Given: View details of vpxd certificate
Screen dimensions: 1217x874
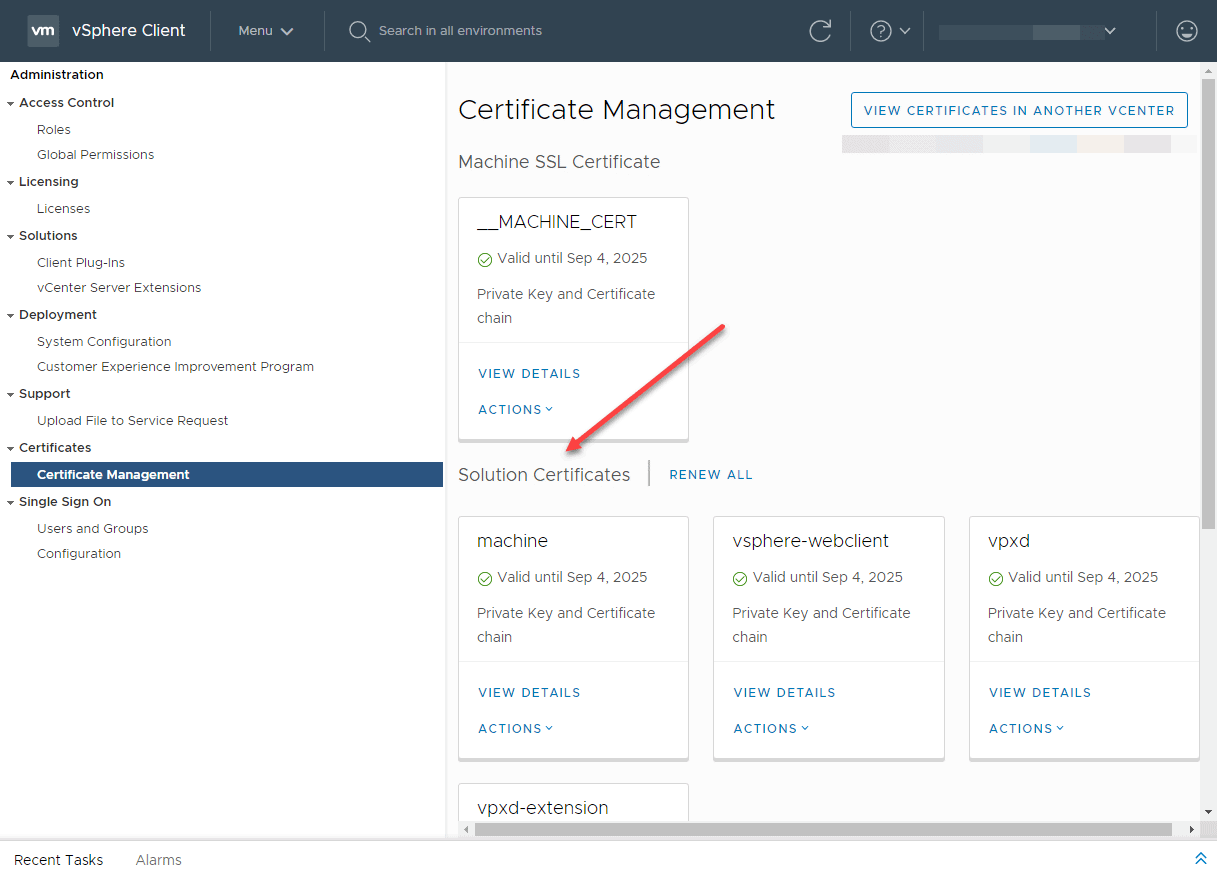Looking at the screenshot, I should pyautogui.click(x=1040, y=692).
